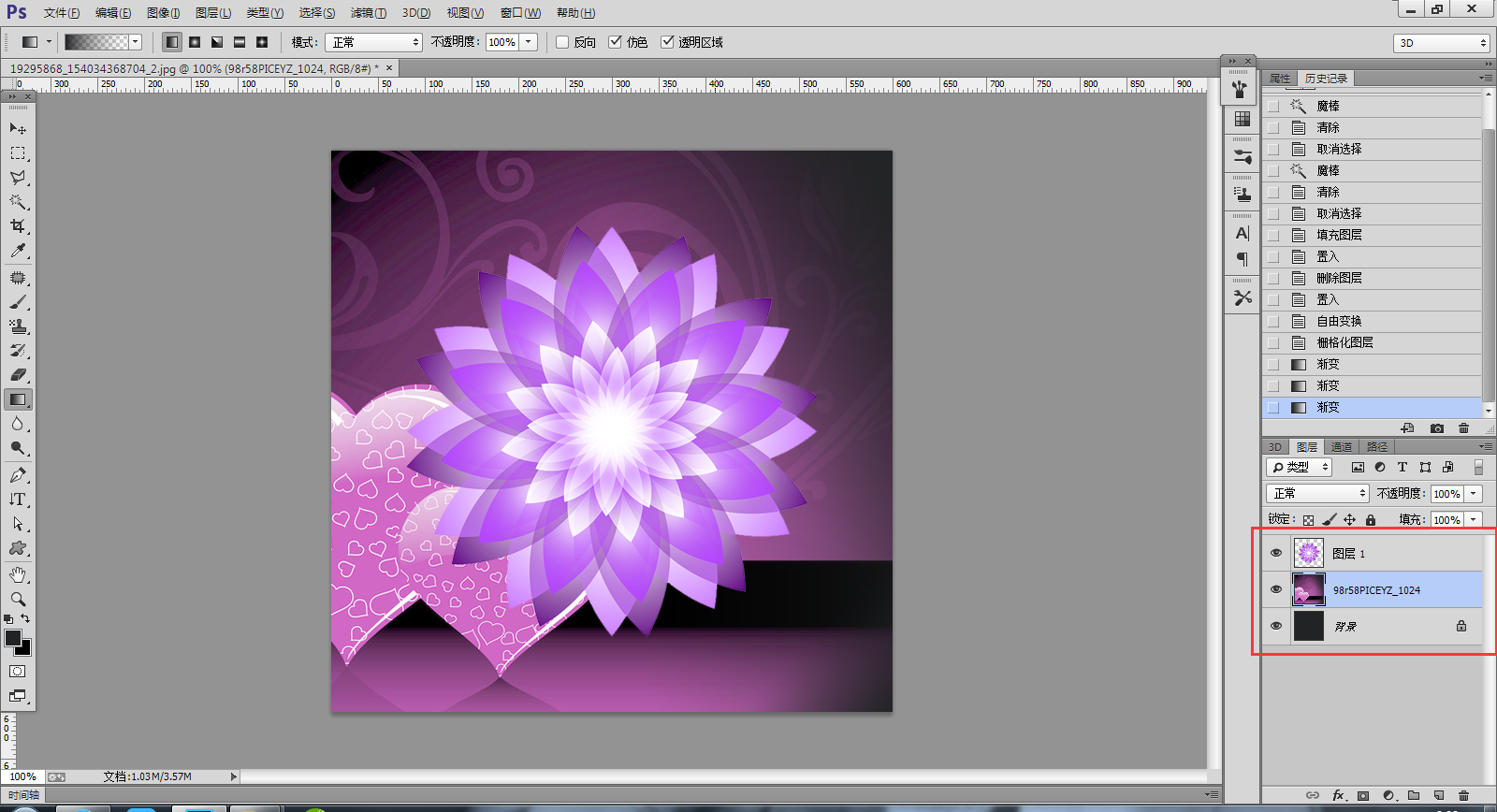Open the 模式 blend mode dropdown in options bar
This screenshot has width=1497, height=812.
(374, 42)
